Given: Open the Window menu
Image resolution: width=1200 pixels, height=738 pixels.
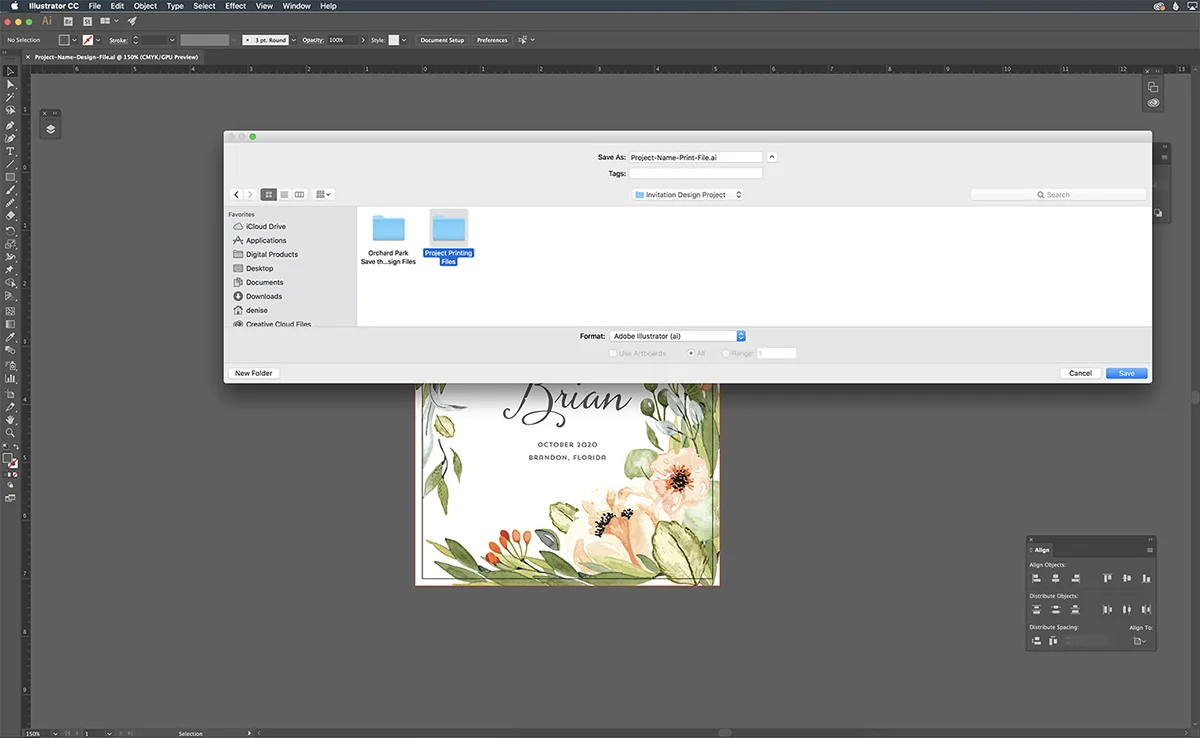Looking at the screenshot, I should pos(296,6).
